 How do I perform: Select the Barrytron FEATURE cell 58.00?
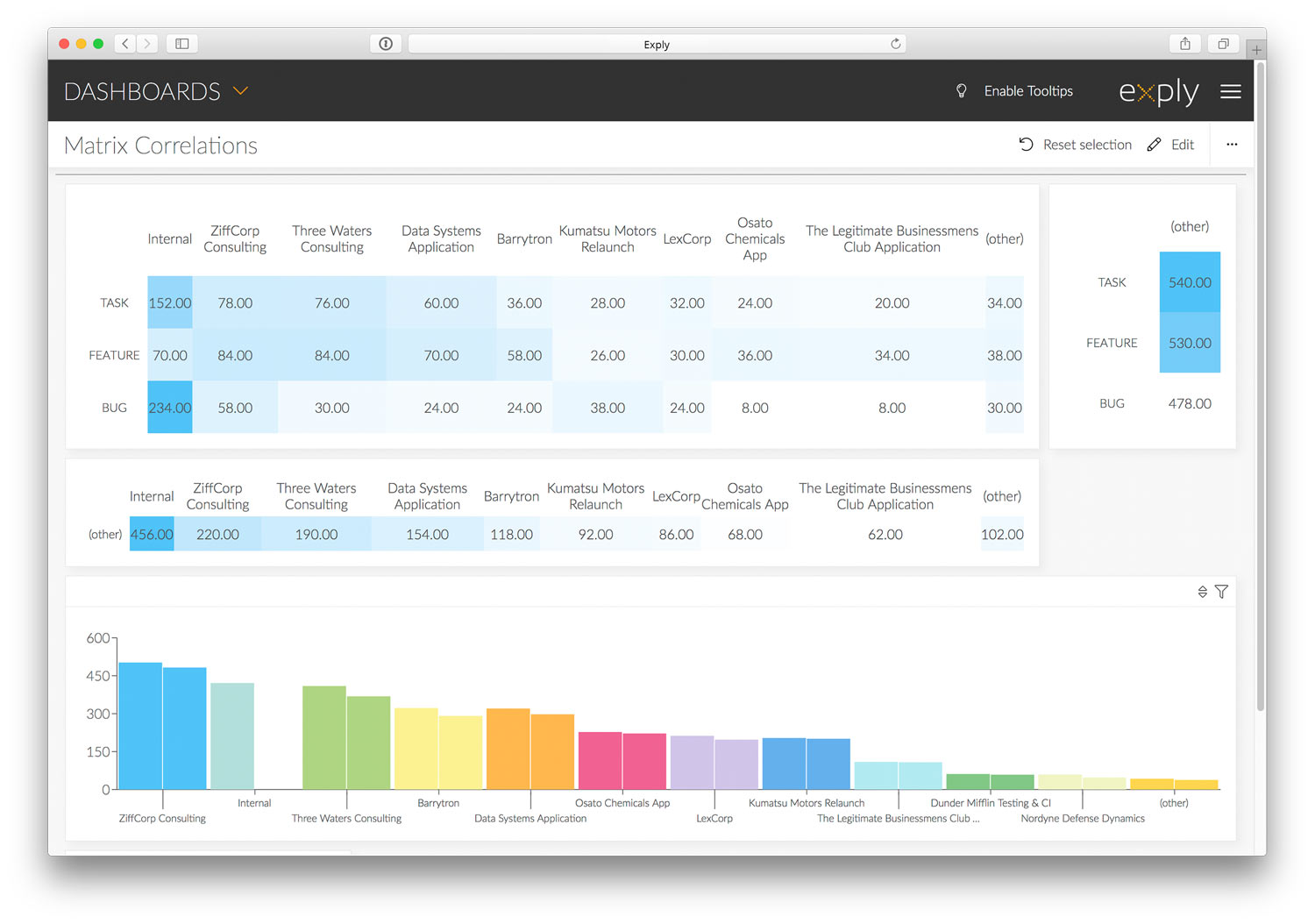[524, 355]
